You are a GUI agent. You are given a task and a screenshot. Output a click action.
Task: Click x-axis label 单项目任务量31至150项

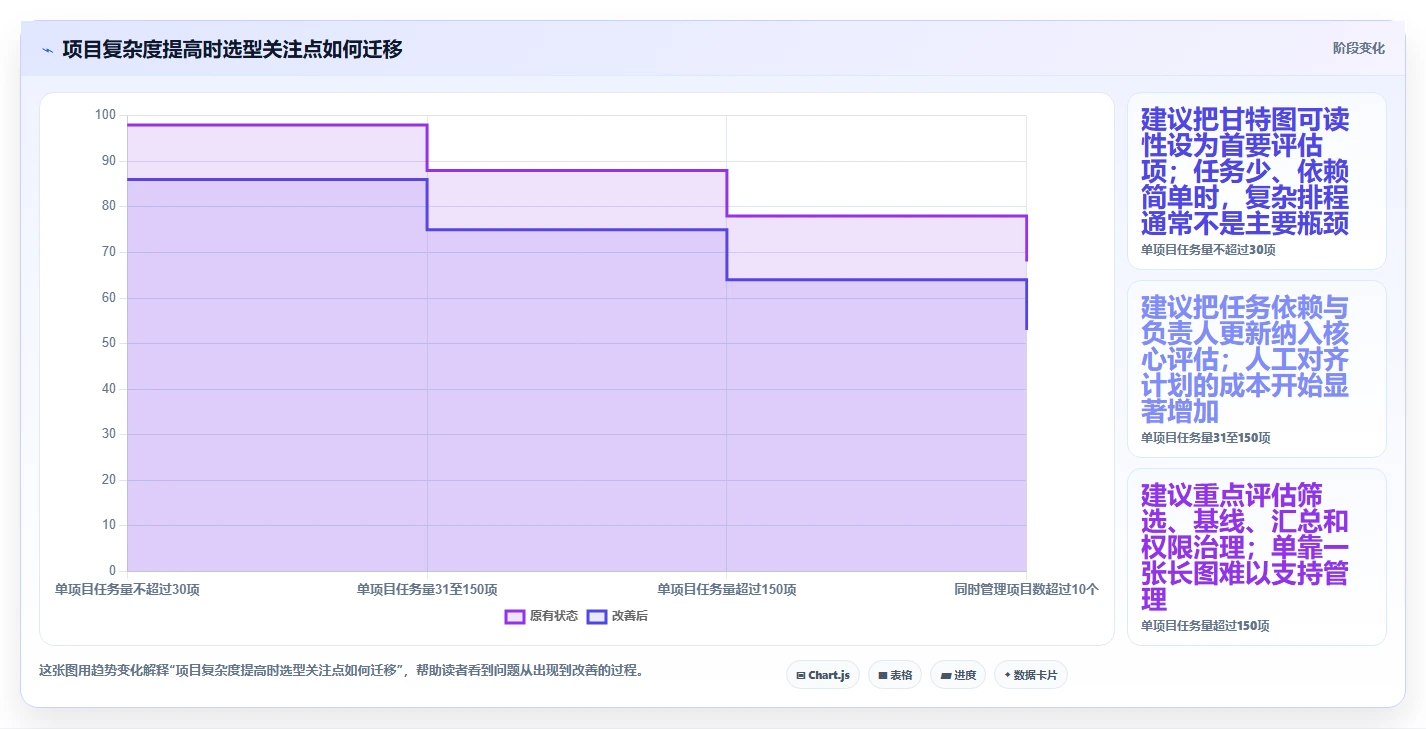coord(427,590)
